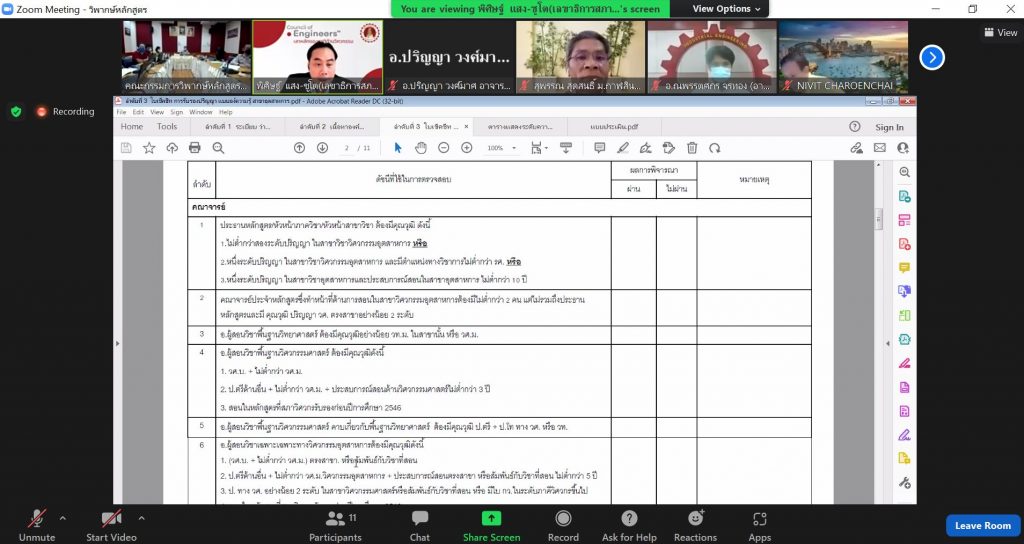1024x544 pixels.
Task: Open the Zoom Apps icon
Action: [x=759, y=519]
